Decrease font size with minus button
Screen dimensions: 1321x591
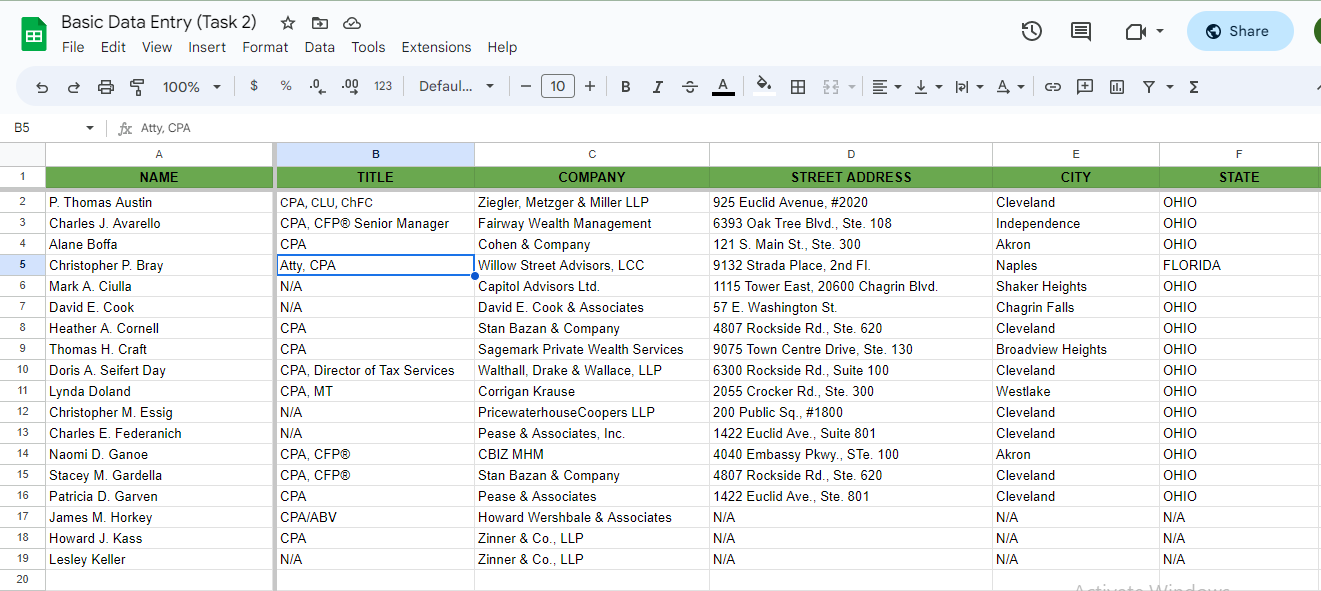coord(526,86)
